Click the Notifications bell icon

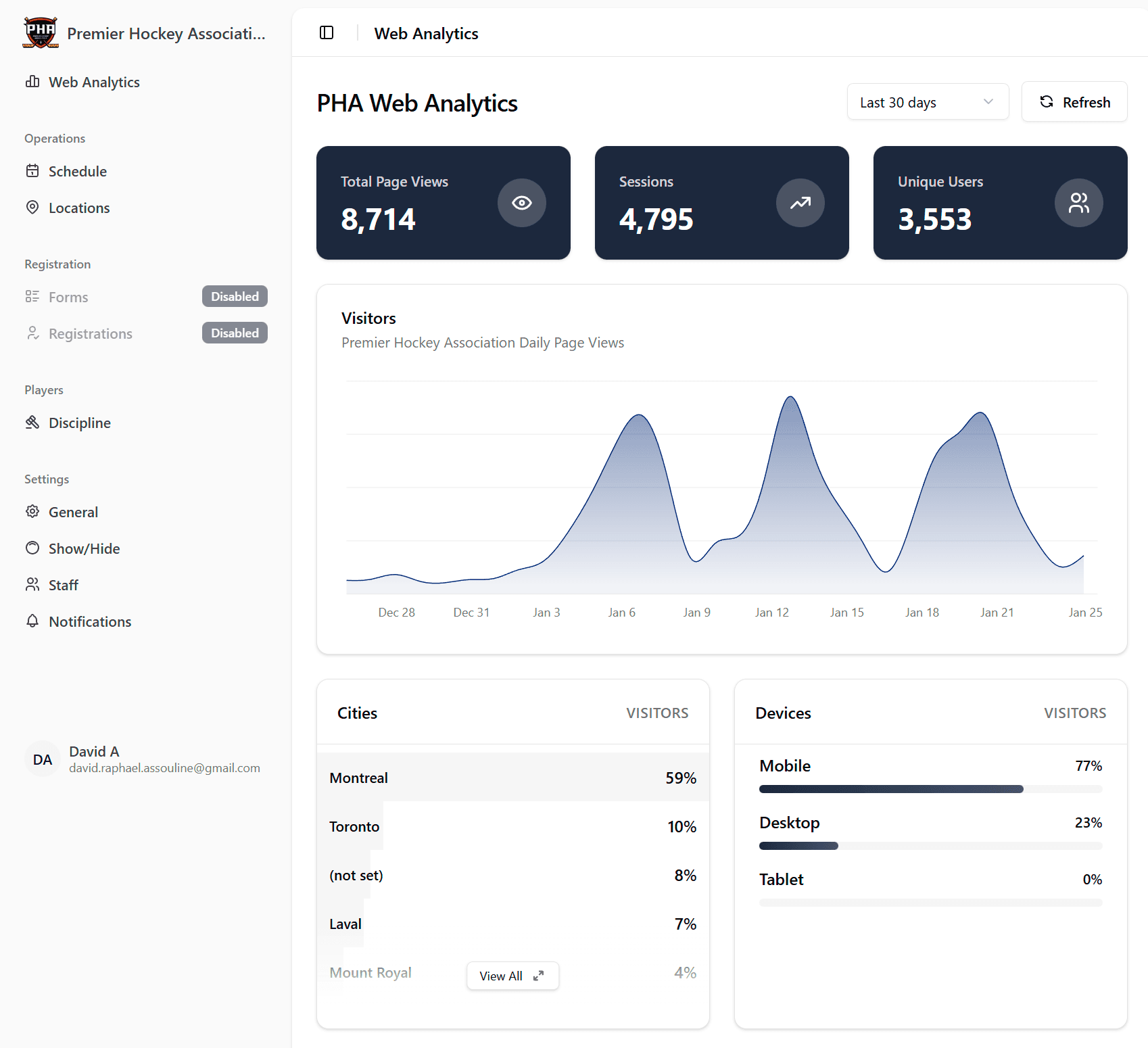point(33,621)
